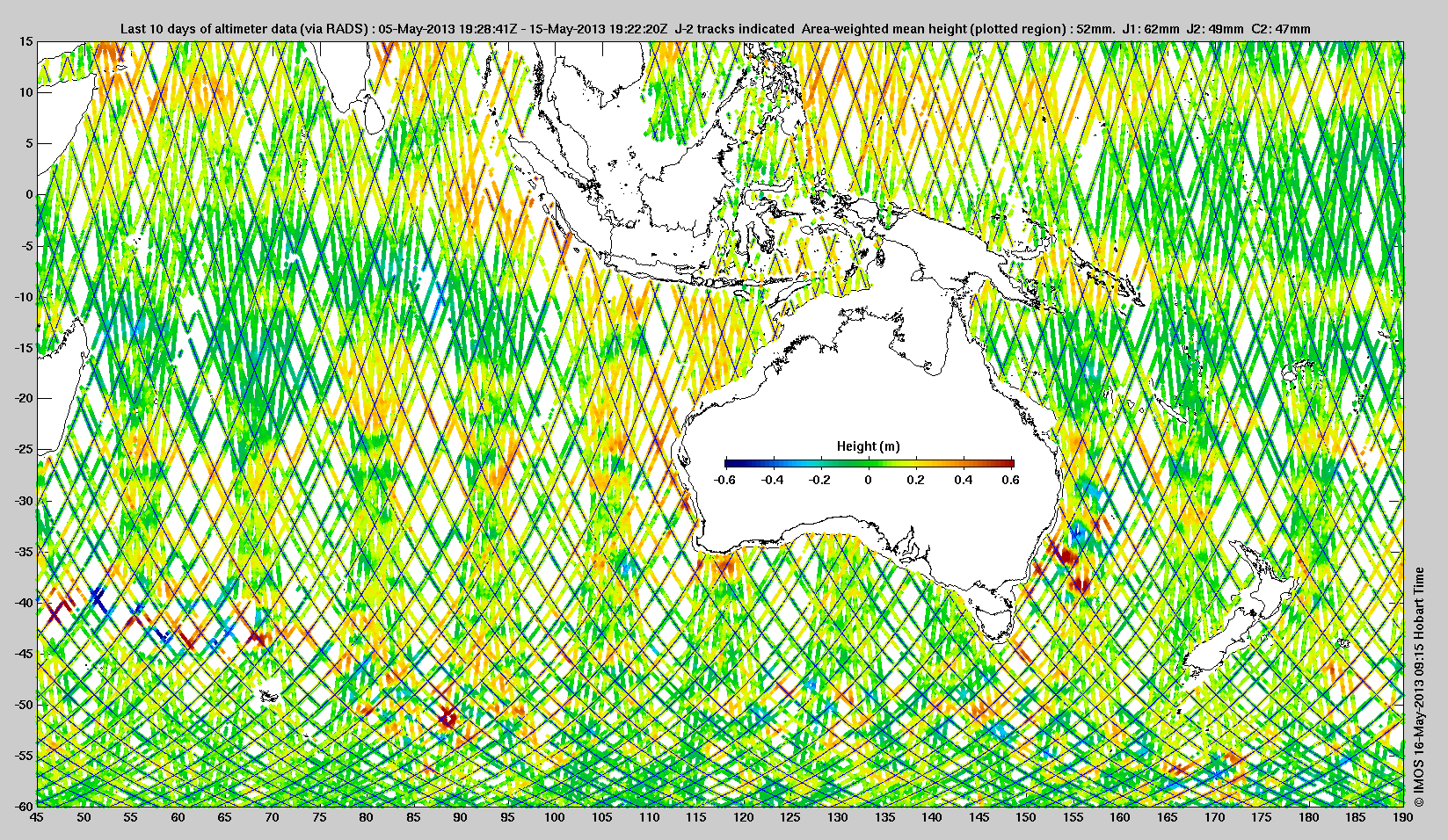Click longitude axis label "65"

click(225, 817)
